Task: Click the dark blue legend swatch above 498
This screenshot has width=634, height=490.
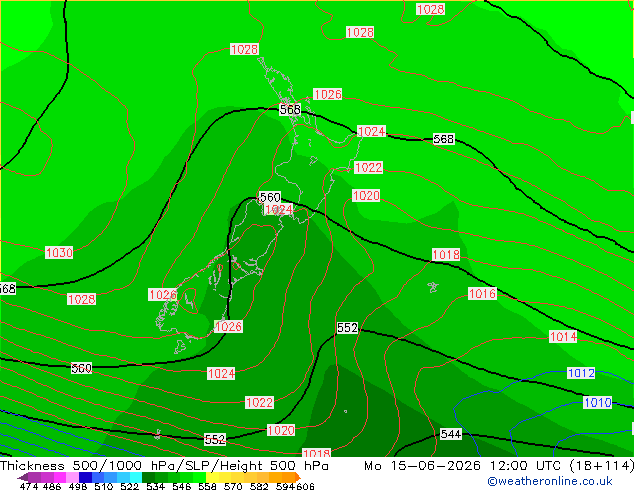Action: 85,477
